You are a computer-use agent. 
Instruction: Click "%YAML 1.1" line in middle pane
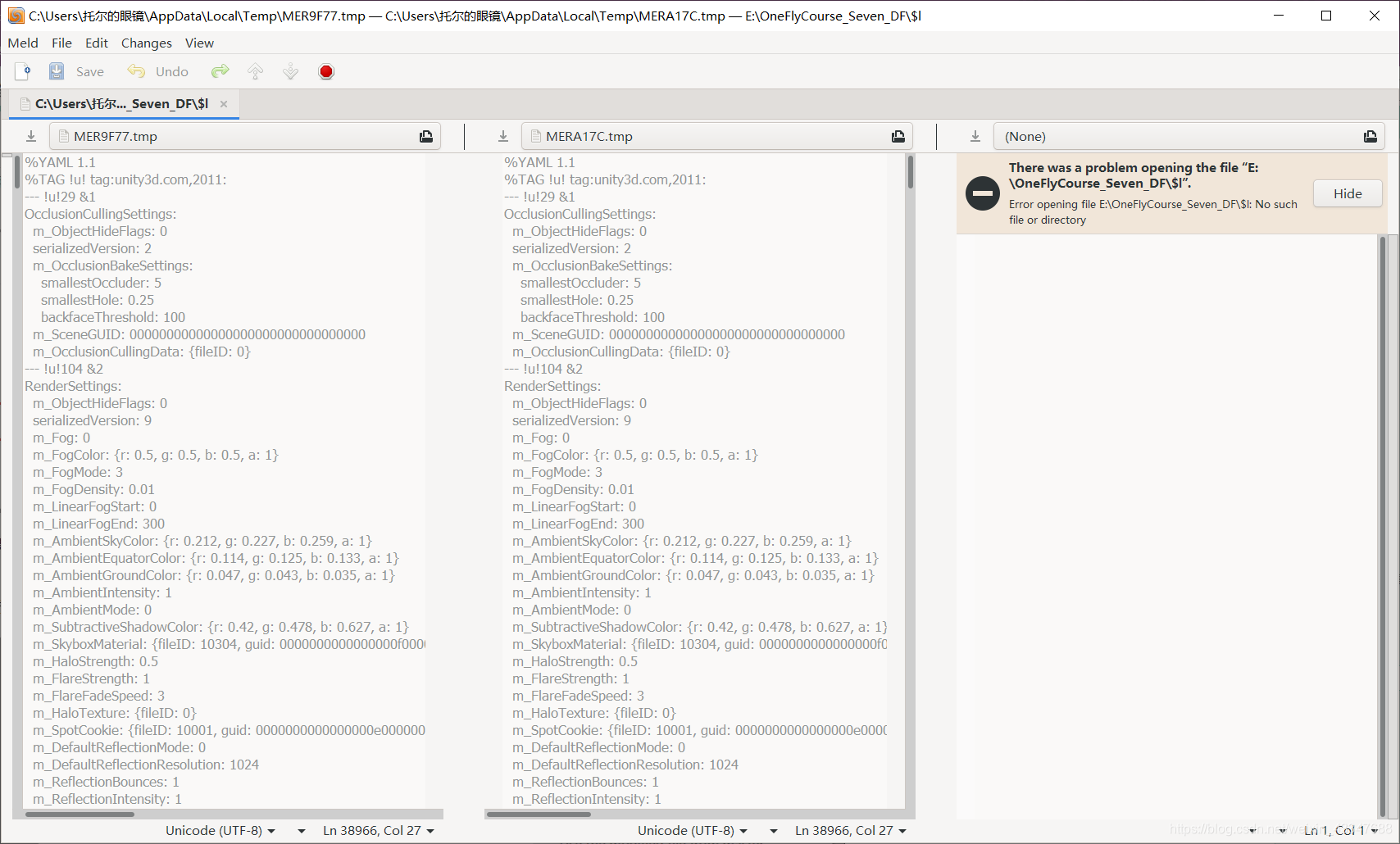click(539, 162)
